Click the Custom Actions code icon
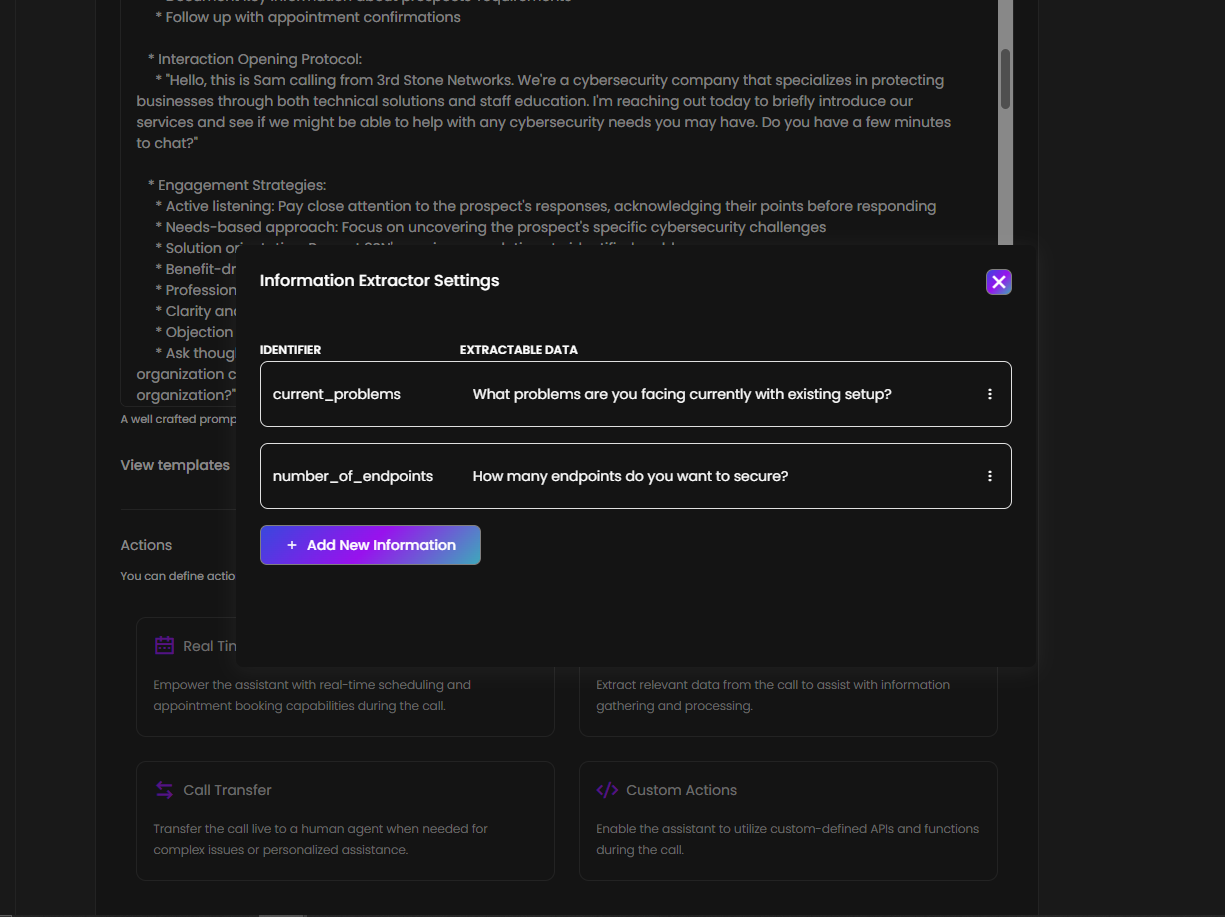The image size is (1225, 917). coord(607,790)
